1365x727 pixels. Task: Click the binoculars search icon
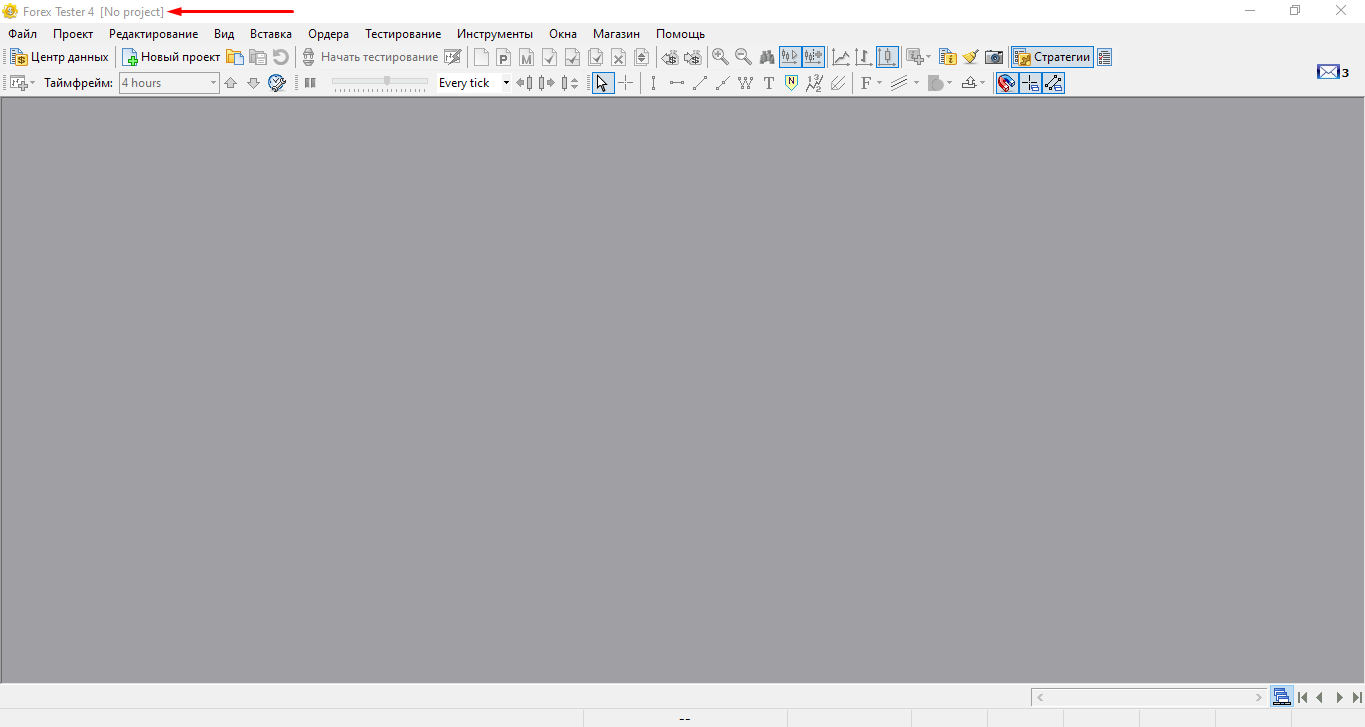pyautogui.click(x=767, y=57)
